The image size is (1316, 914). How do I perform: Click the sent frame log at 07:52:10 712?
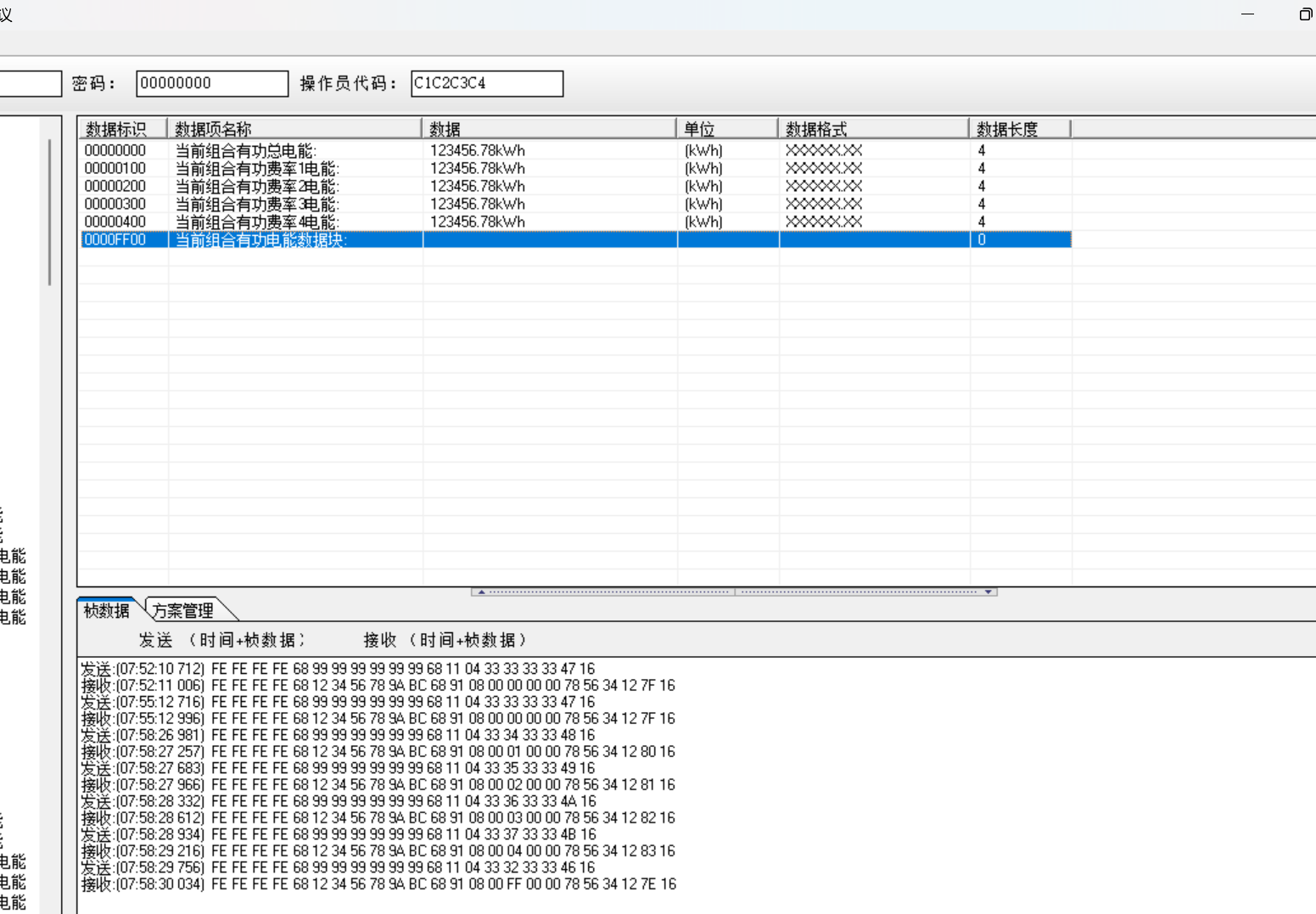tap(338, 669)
